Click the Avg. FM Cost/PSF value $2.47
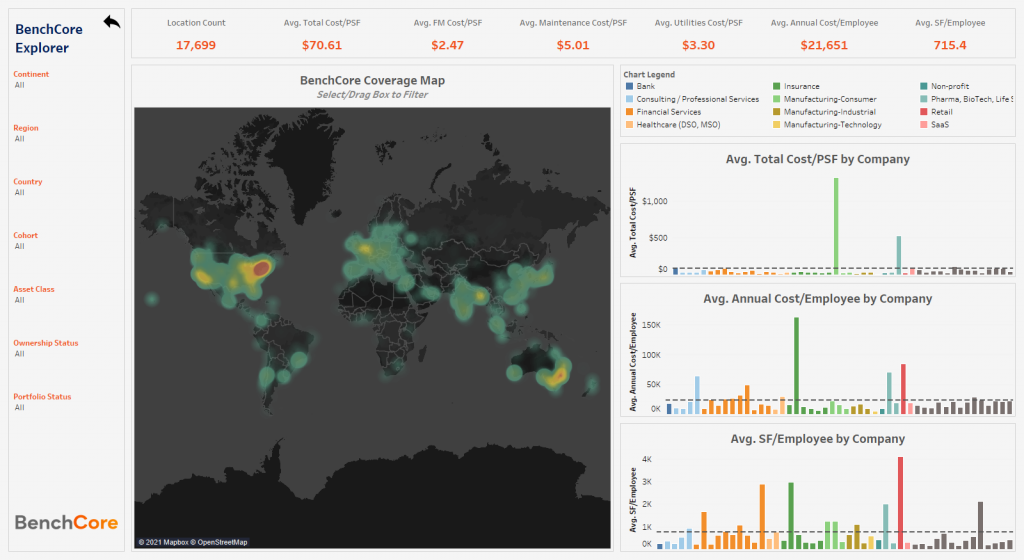The height and width of the screenshot is (560, 1024). coord(447,45)
